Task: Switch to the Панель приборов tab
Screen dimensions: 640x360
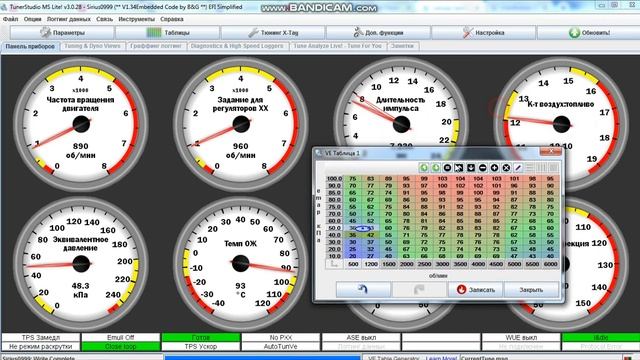Action: (x=30, y=46)
